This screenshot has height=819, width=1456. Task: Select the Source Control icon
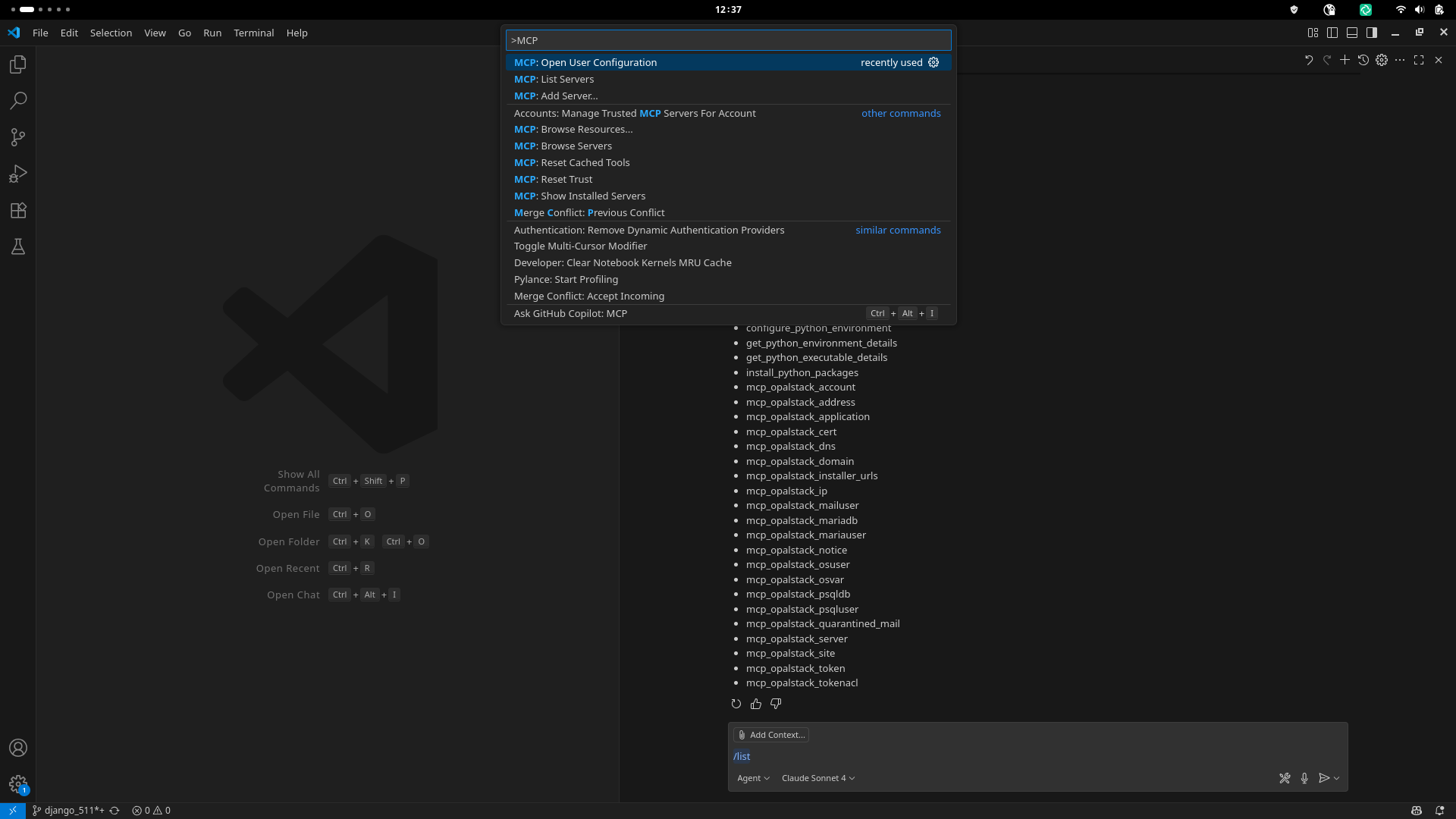tap(17, 137)
